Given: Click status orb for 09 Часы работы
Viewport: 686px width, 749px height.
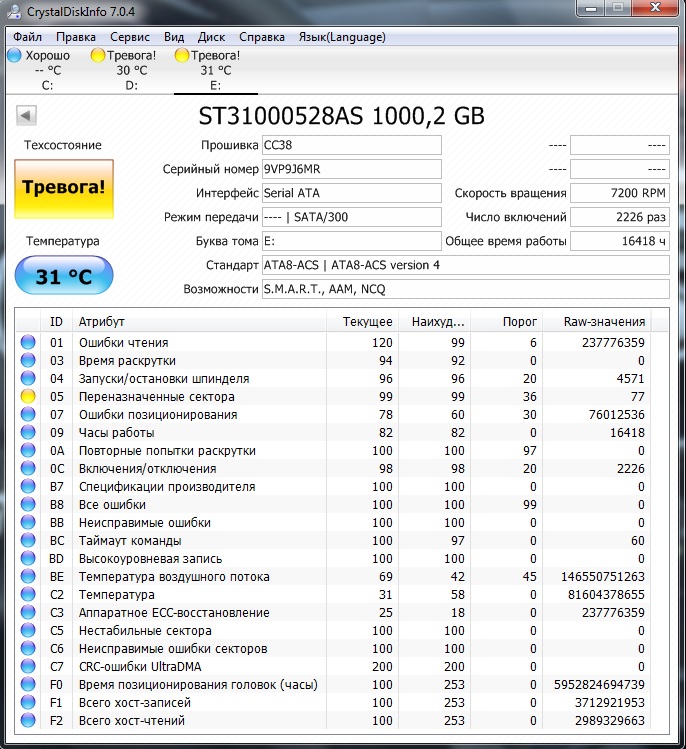Looking at the screenshot, I should [x=28, y=432].
